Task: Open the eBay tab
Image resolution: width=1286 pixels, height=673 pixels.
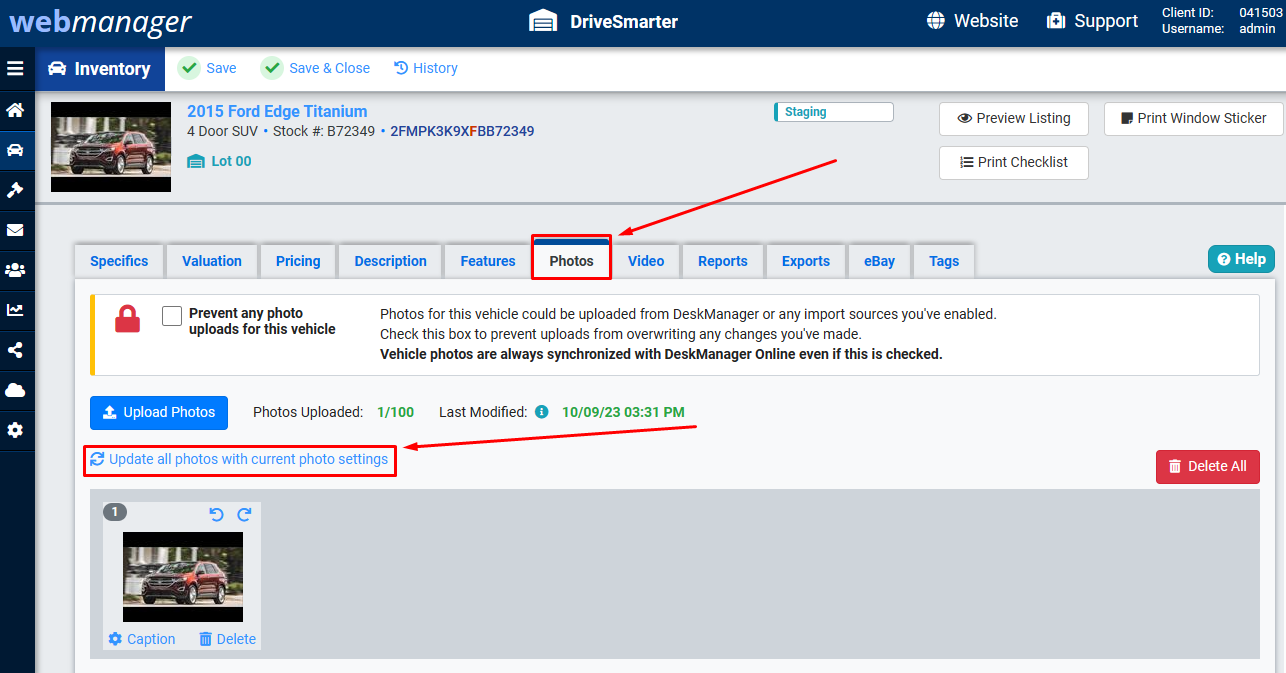Action: coord(878,260)
